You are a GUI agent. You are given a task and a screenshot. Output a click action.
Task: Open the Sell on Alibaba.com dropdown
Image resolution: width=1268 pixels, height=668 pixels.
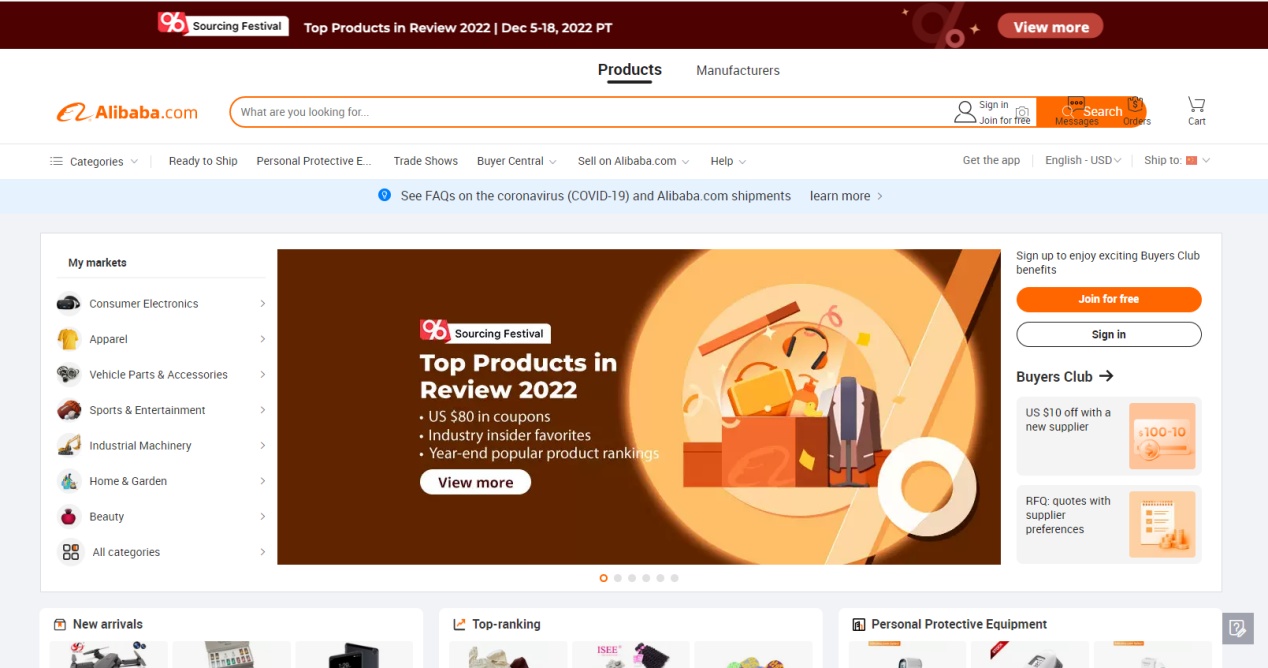pyautogui.click(x=634, y=161)
